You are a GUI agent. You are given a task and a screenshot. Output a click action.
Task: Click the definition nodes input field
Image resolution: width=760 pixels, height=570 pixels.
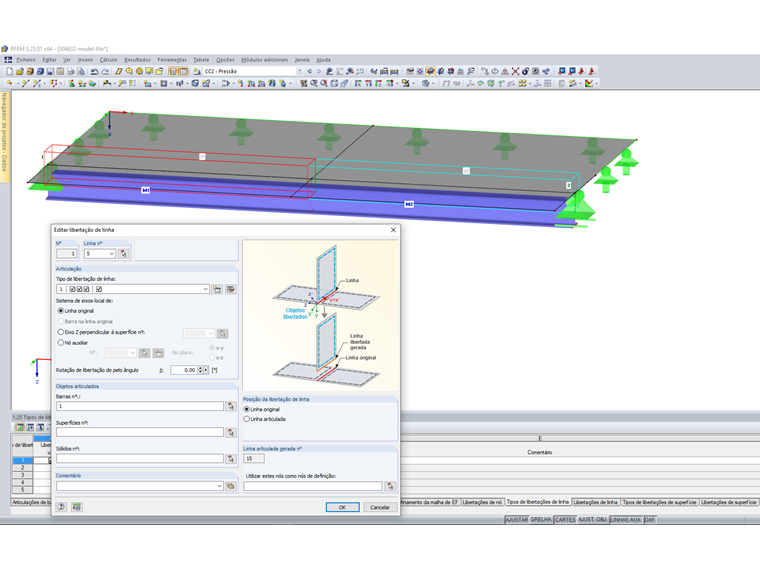[x=313, y=486]
